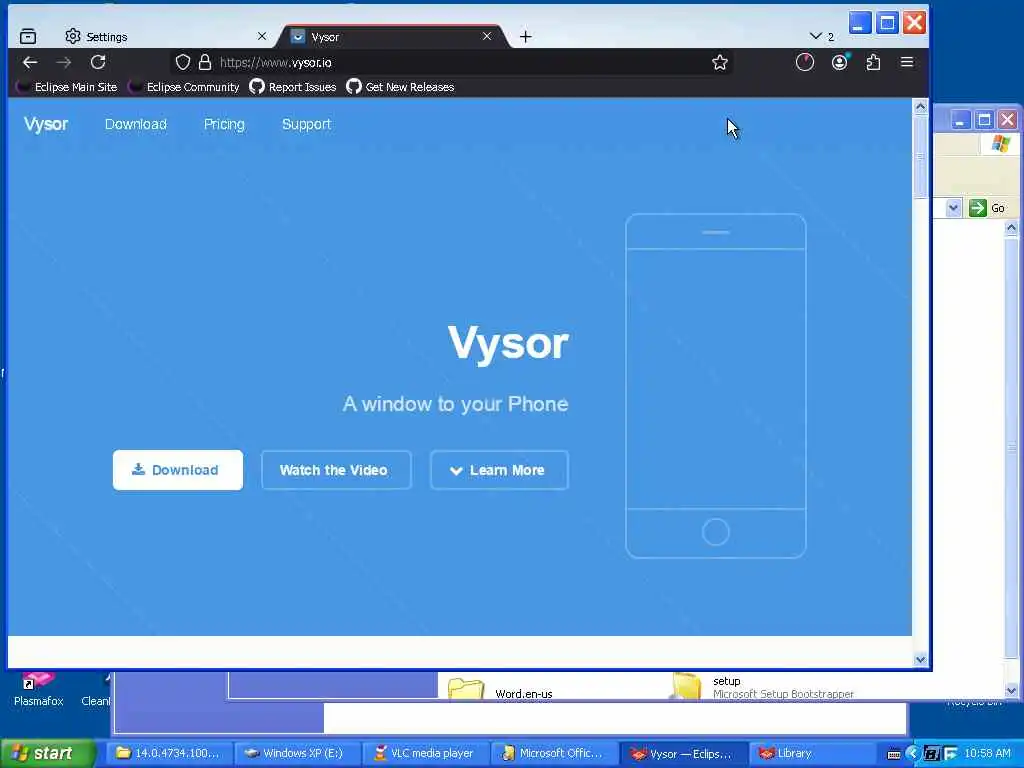Screen dimensions: 1024x768
Task: Open a new tab with plus
Action: [526, 37]
